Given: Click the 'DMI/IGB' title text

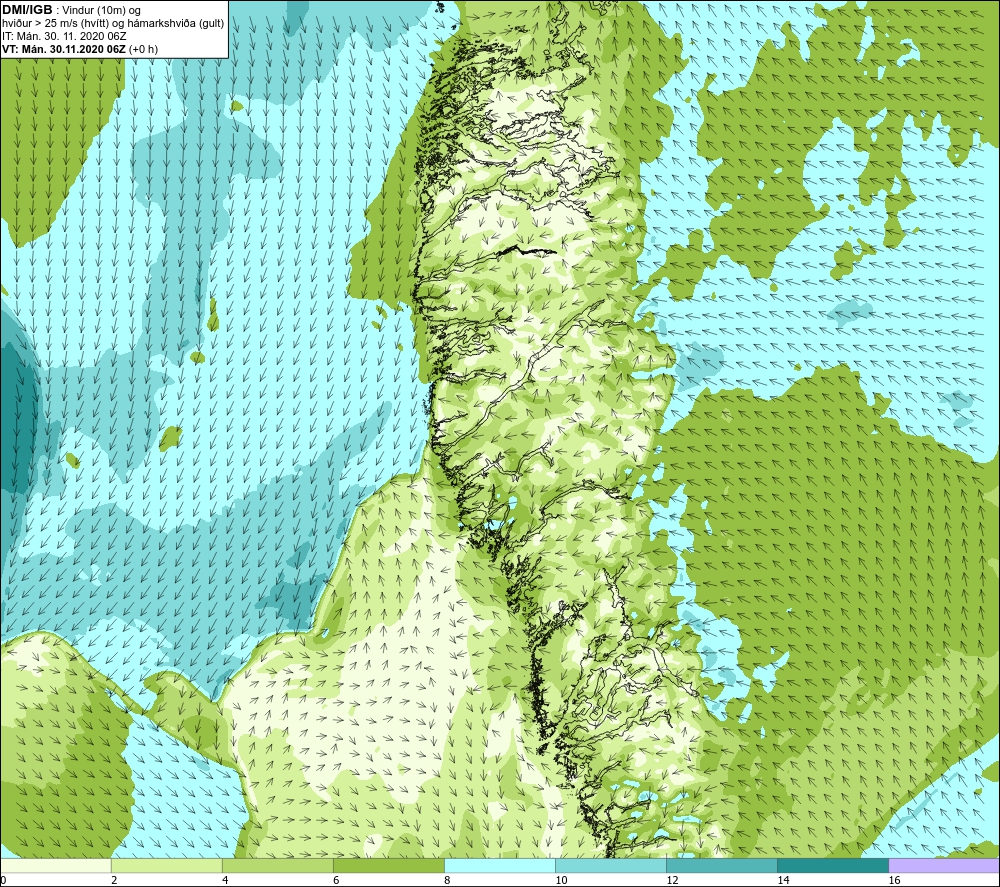Looking at the screenshot, I should 27,10.
